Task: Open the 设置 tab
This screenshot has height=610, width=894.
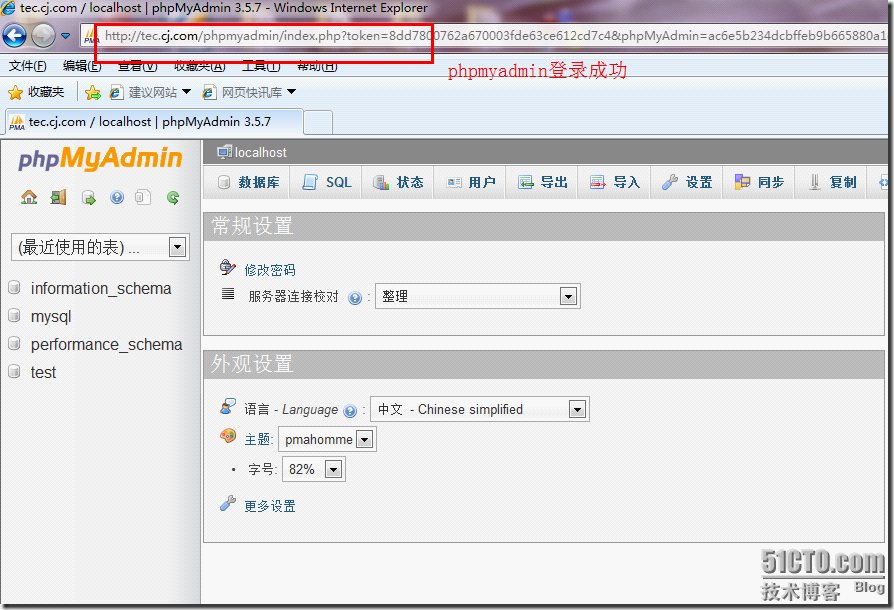Action: tap(686, 182)
